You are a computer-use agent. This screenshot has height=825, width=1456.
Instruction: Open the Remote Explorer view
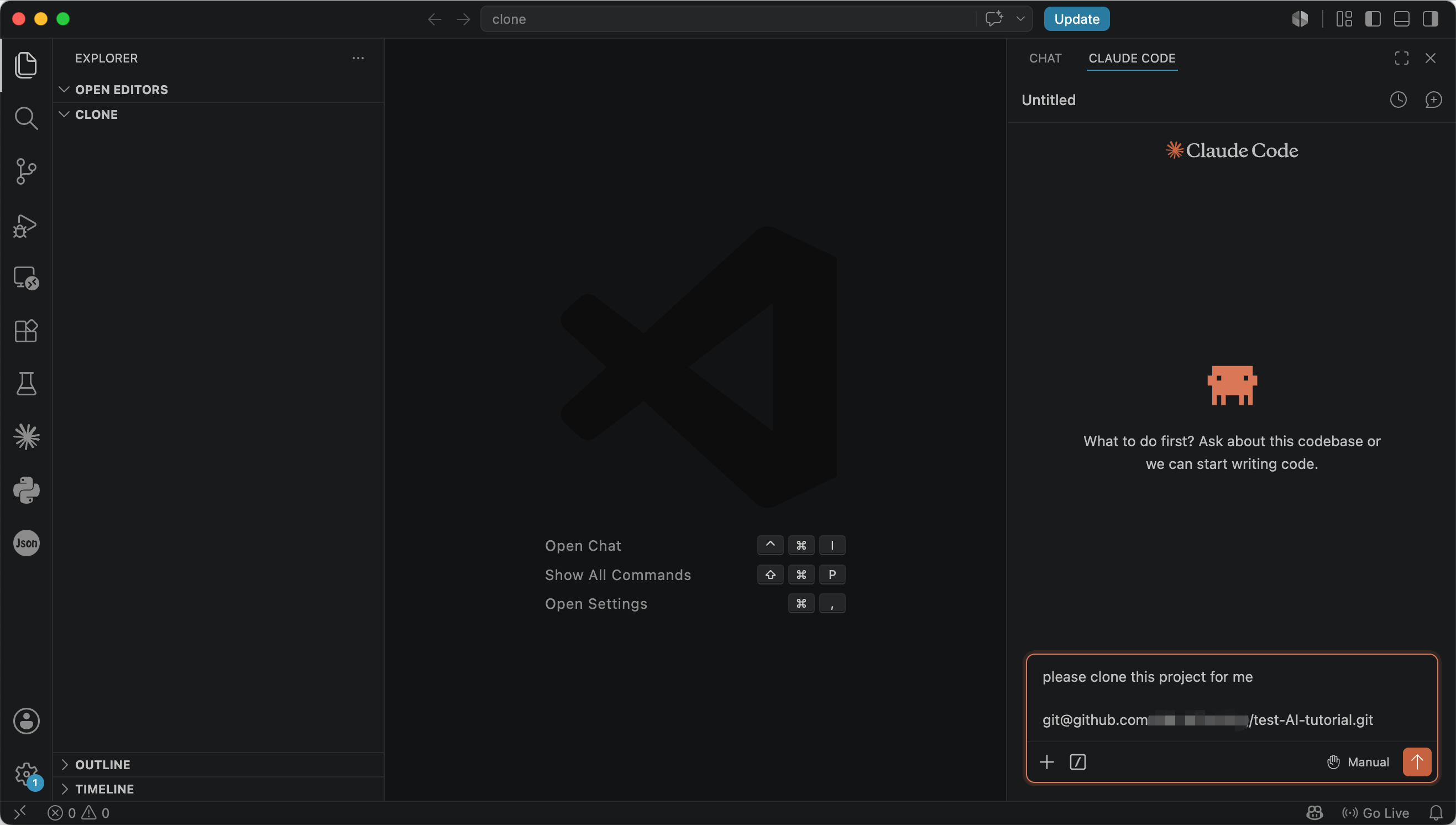click(x=26, y=278)
